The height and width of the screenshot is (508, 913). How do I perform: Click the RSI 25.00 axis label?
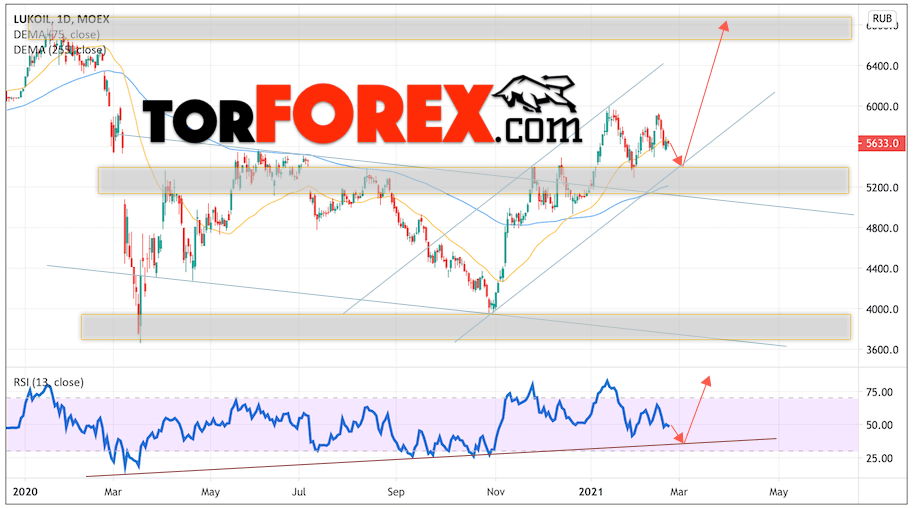coord(879,458)
